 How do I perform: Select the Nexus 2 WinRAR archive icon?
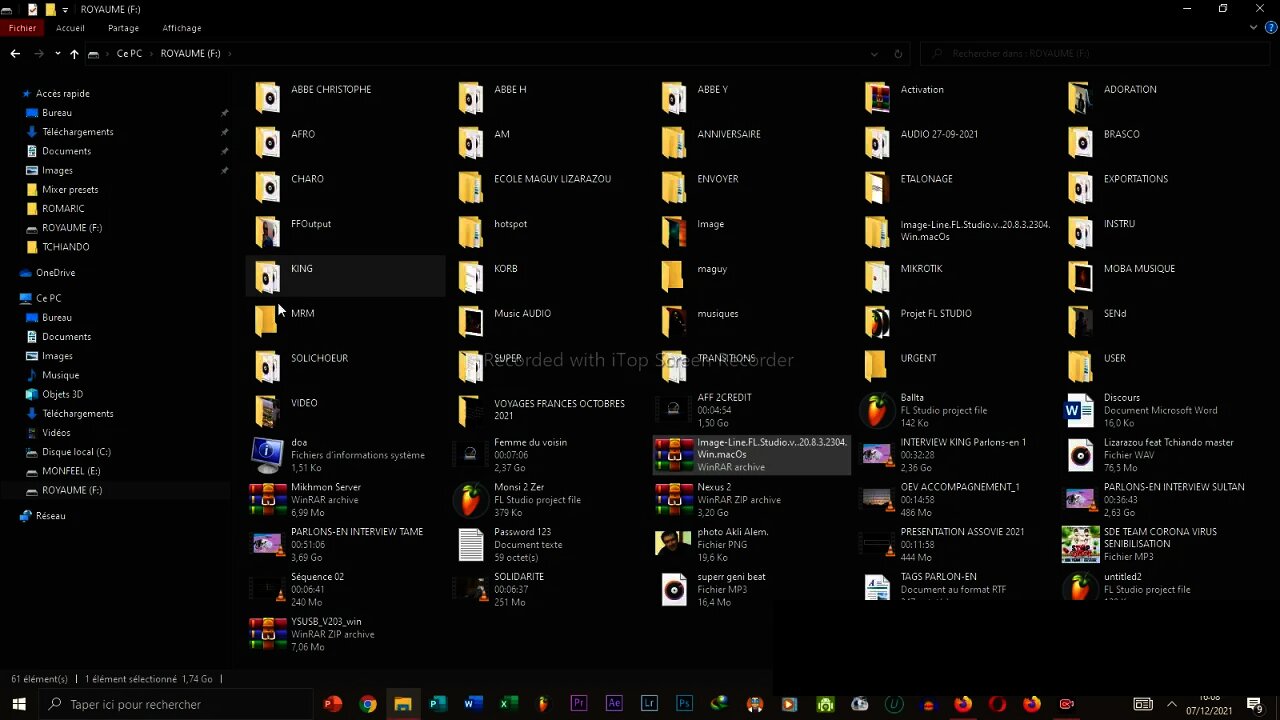click(x=673, y=499)
